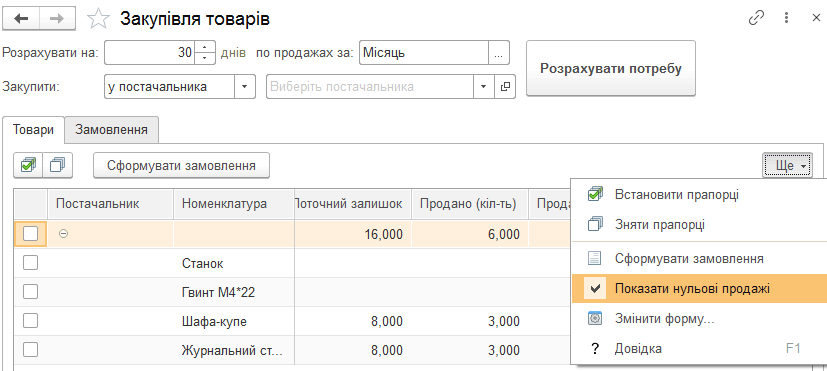Click Шафа-купе balance value 8,000
Image resolution: width=827 pixels, height=371 pixels.
click(x=353, y=321)
